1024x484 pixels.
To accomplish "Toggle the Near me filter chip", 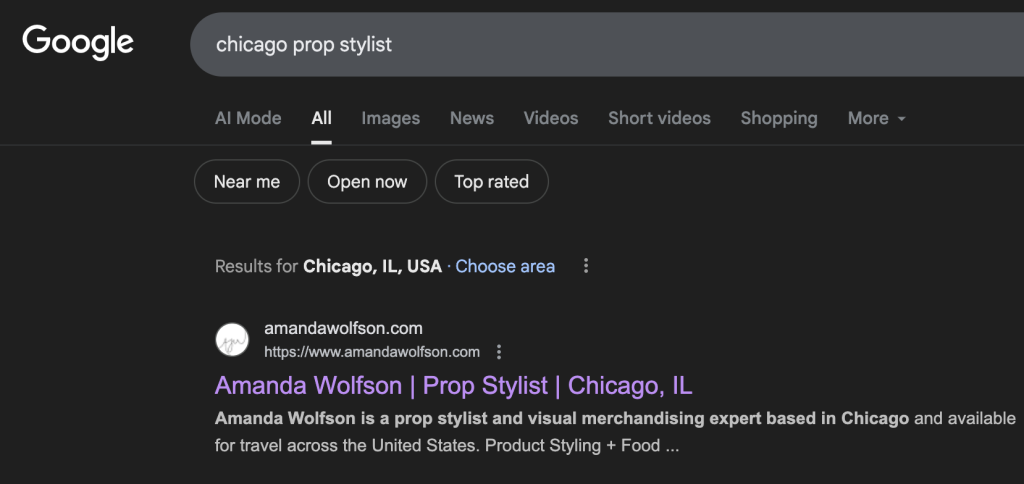I will point(246,182).
